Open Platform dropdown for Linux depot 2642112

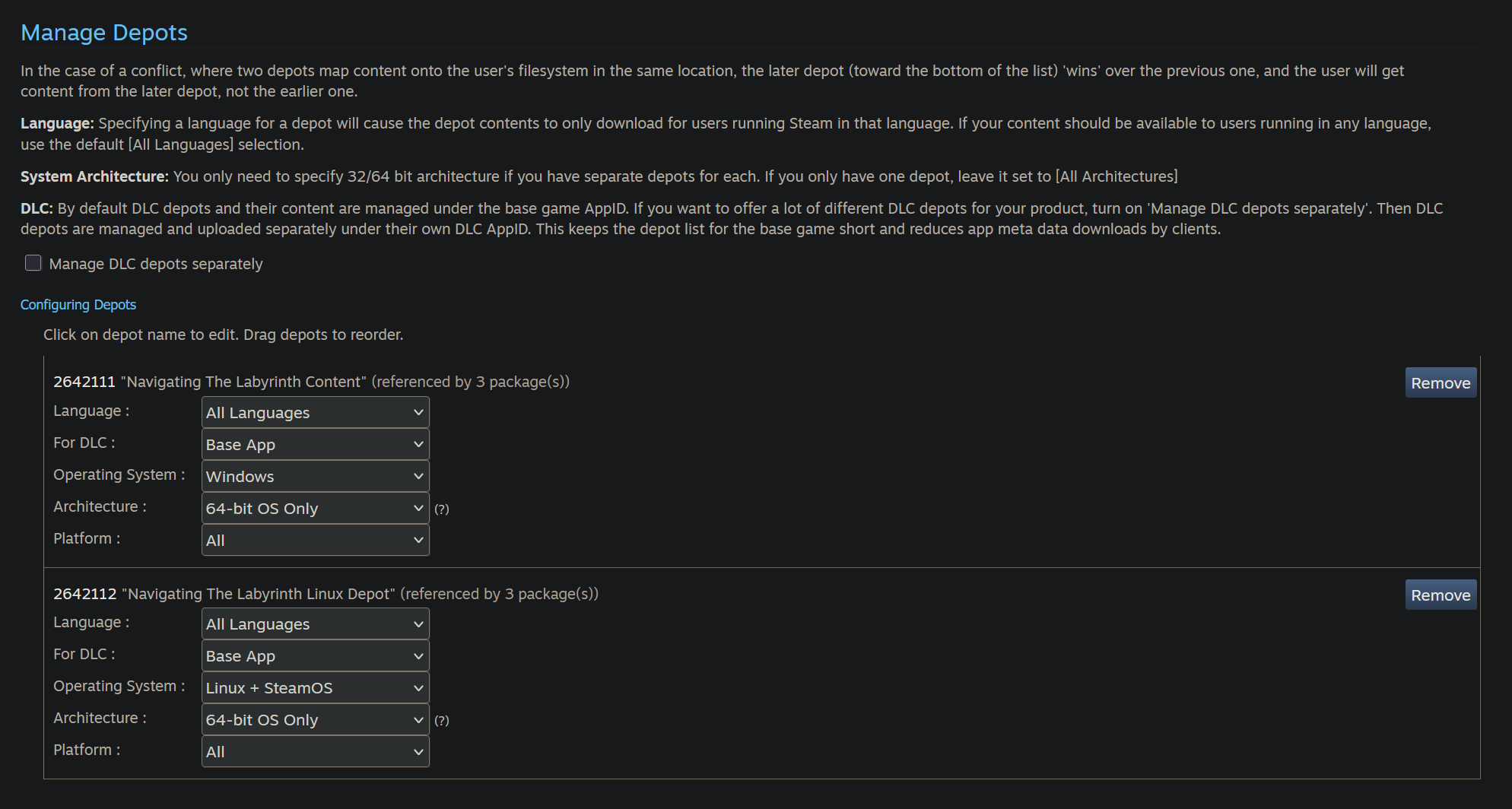pyautogui.click(x=315, y=752)
